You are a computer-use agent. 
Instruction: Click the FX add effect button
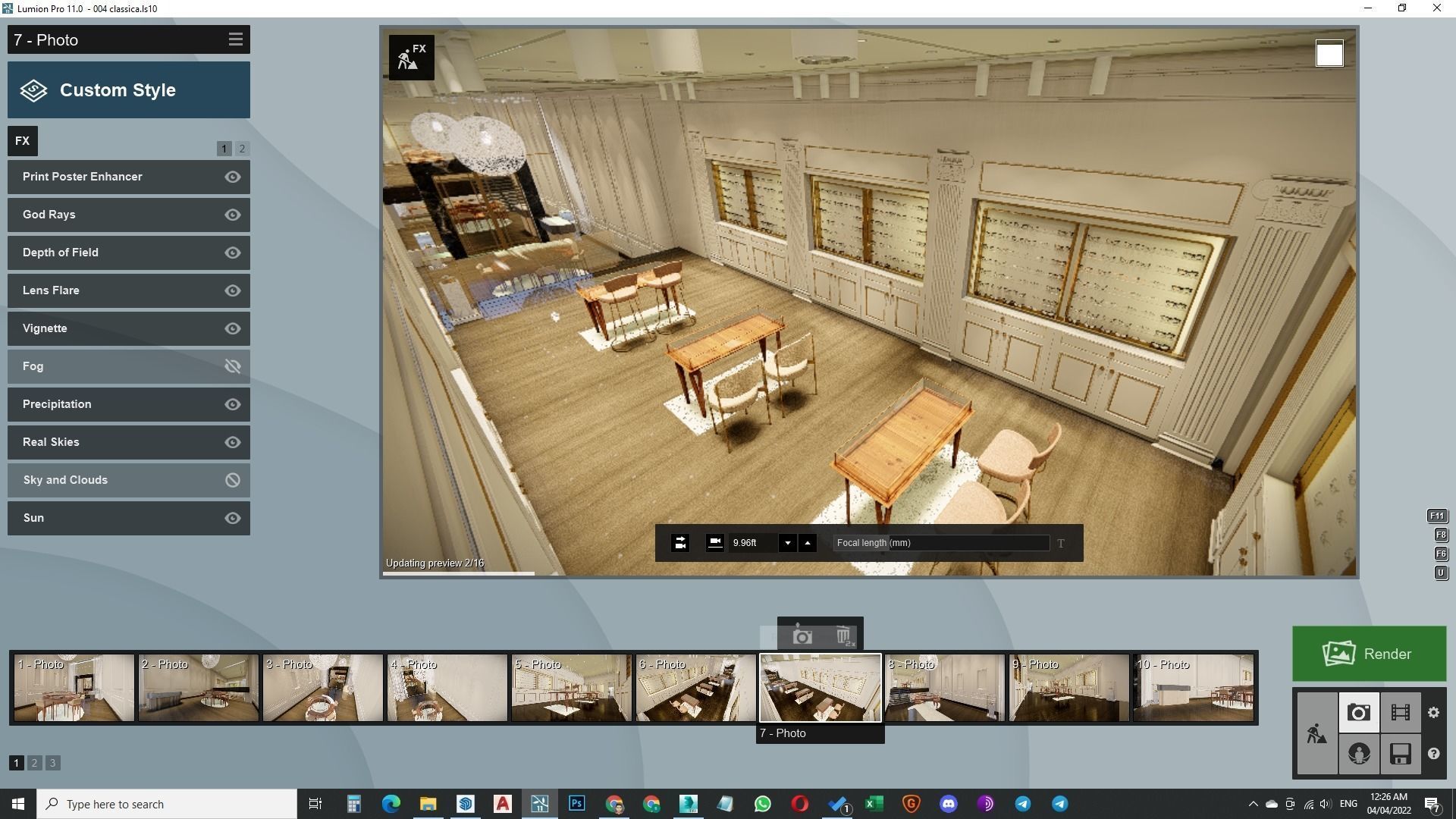click(x=23, y=141)
